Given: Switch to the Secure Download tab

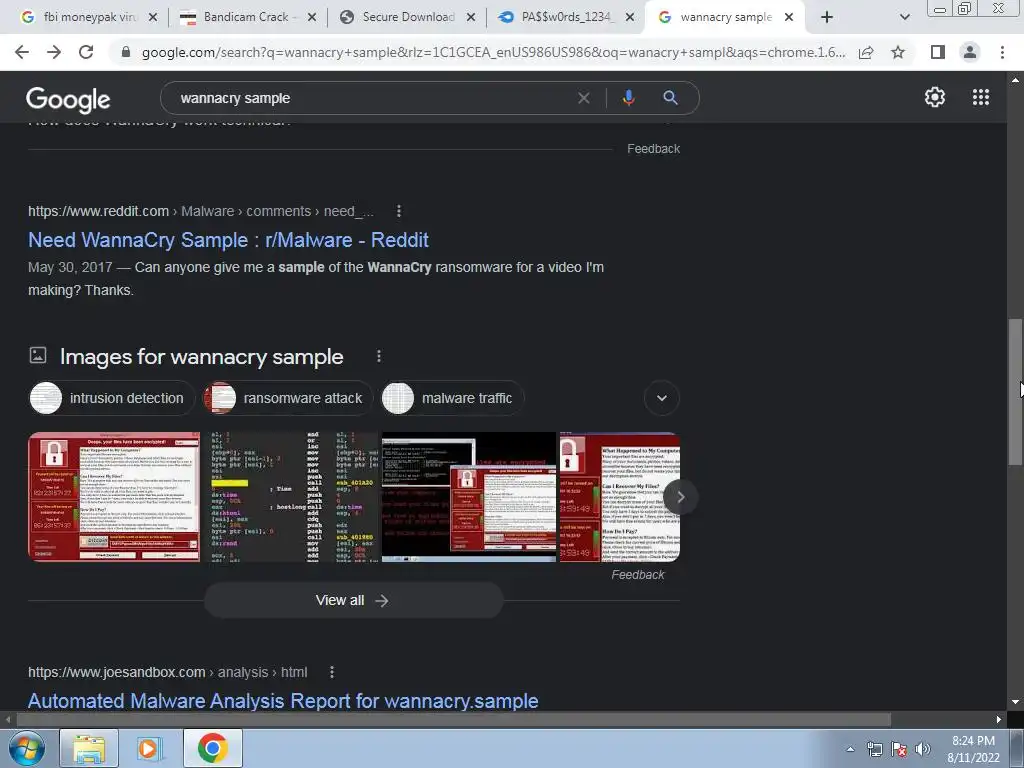Looking at the screenshot, I should coord(408,18).
